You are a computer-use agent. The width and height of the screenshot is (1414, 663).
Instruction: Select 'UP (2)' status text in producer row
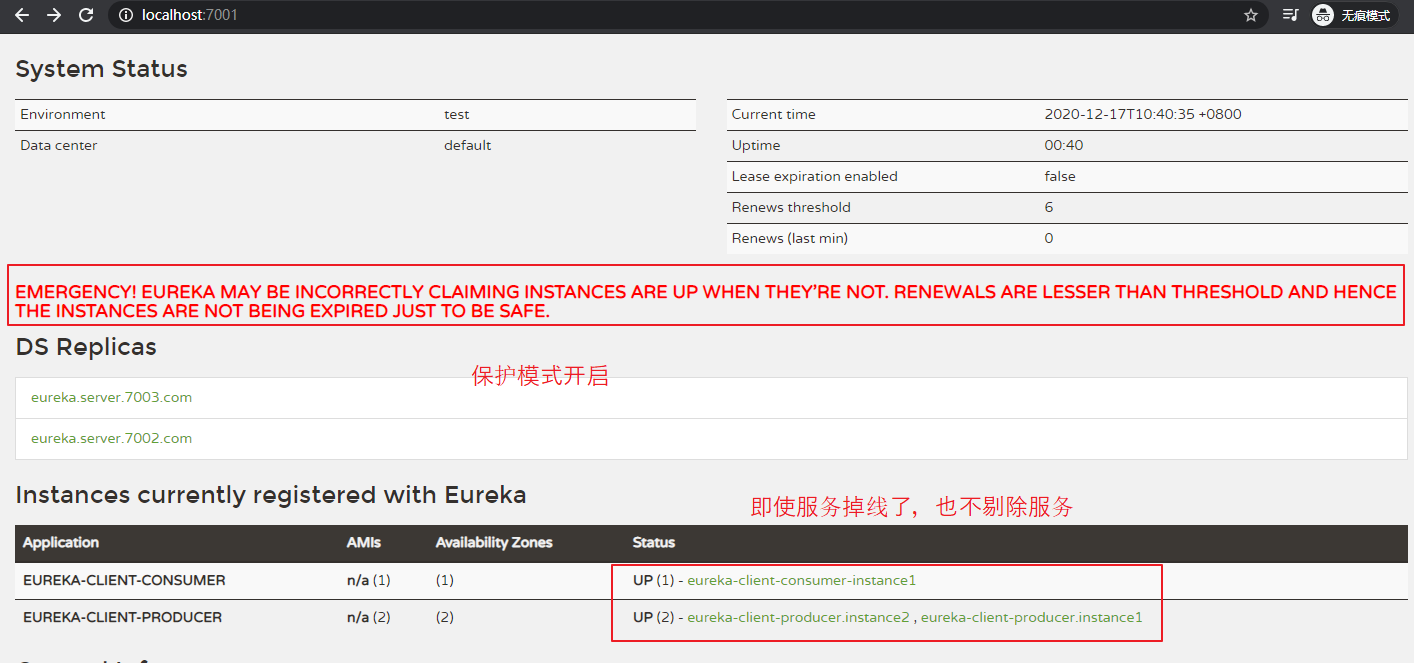654,617
